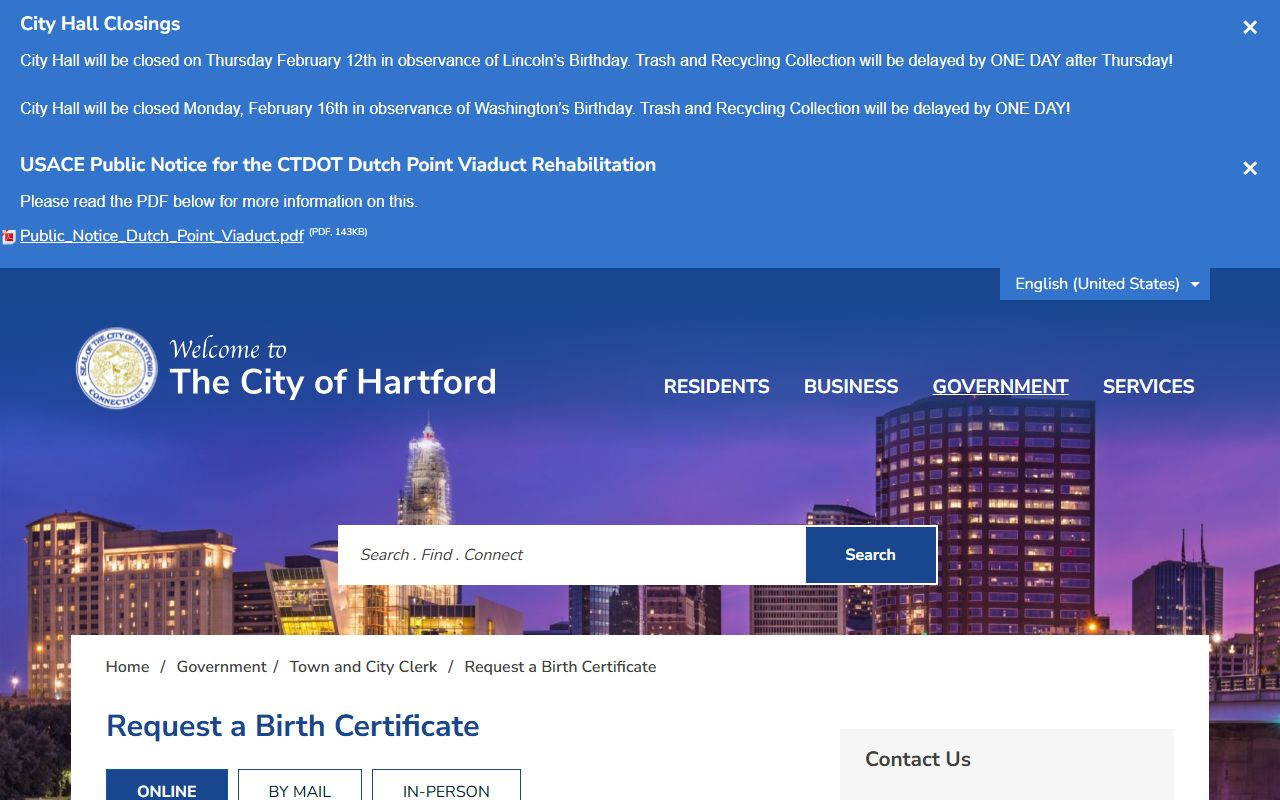1280x800 pixels.
Task: Click the City Hall Closings heading
Action: (x=100, y=24)
